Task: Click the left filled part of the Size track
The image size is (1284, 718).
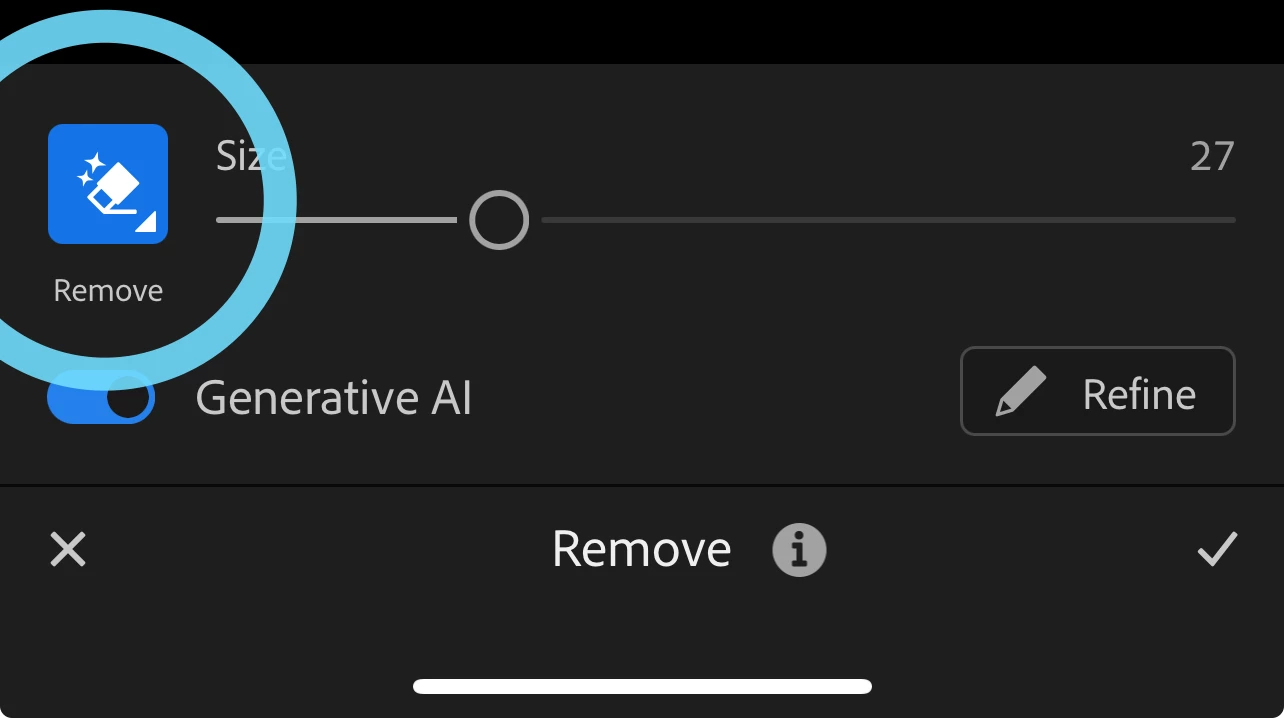Action: (336, 220)
